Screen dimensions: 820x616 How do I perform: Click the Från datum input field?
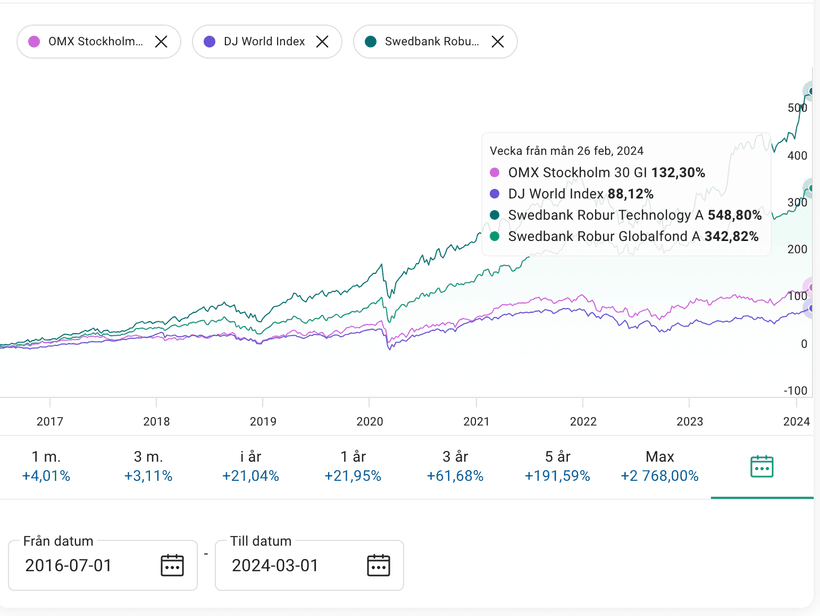pos(85,565)
